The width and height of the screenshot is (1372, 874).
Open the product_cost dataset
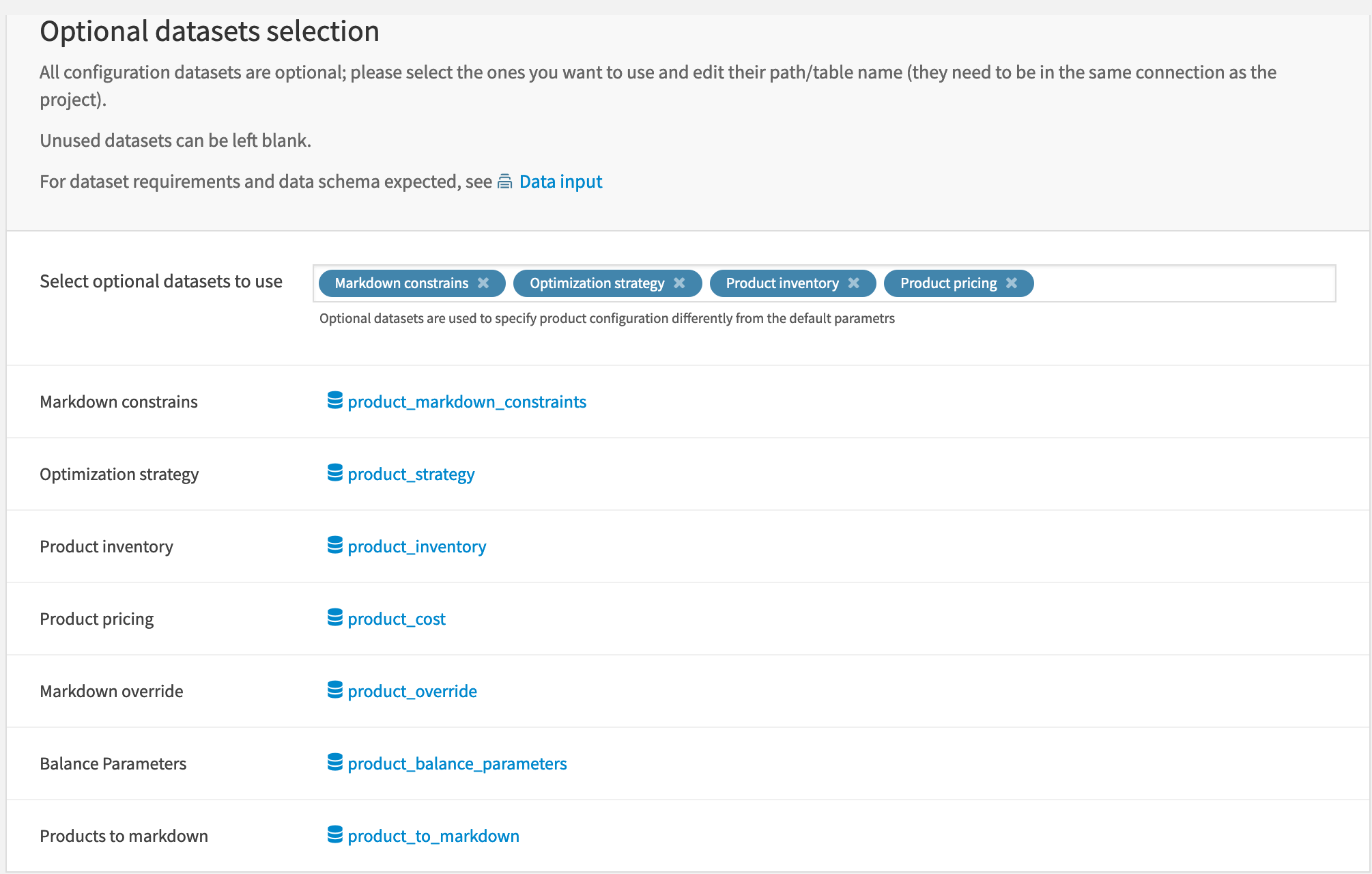pyautogui.click(x=396, y=619)
